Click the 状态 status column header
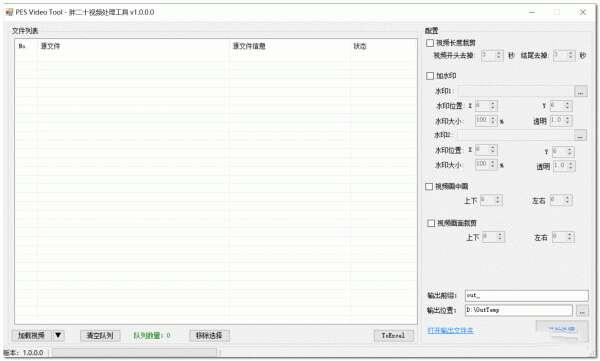This screenshot has height=361, width=600. pyautogui.click(x=383, y=46)
